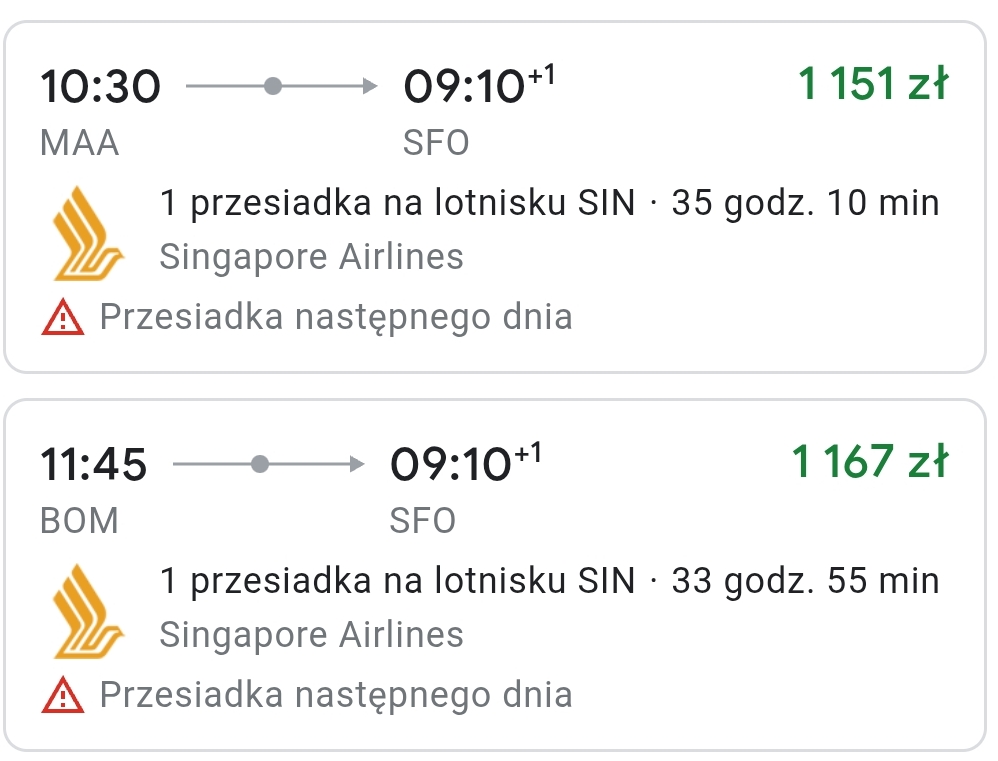Click the 33 godz. 55 min duration text
This screenshot has height=761, width=998.
[806, 581]
